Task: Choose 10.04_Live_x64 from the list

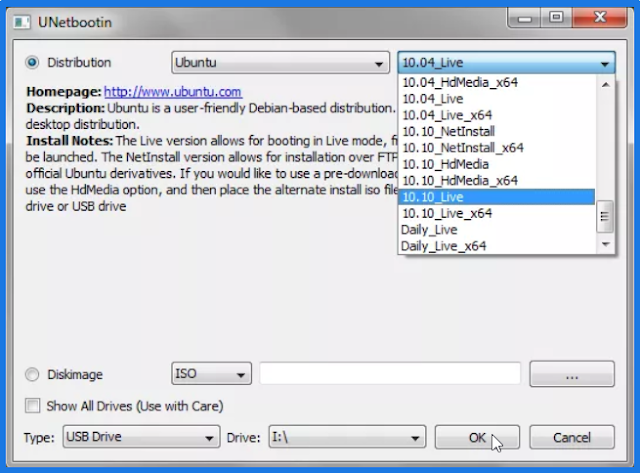Action: pyautogui.click(x=496, y=115)
